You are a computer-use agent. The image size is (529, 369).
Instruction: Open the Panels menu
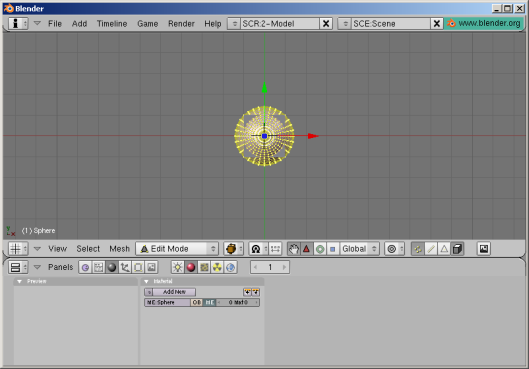click(x=60, y=267)
